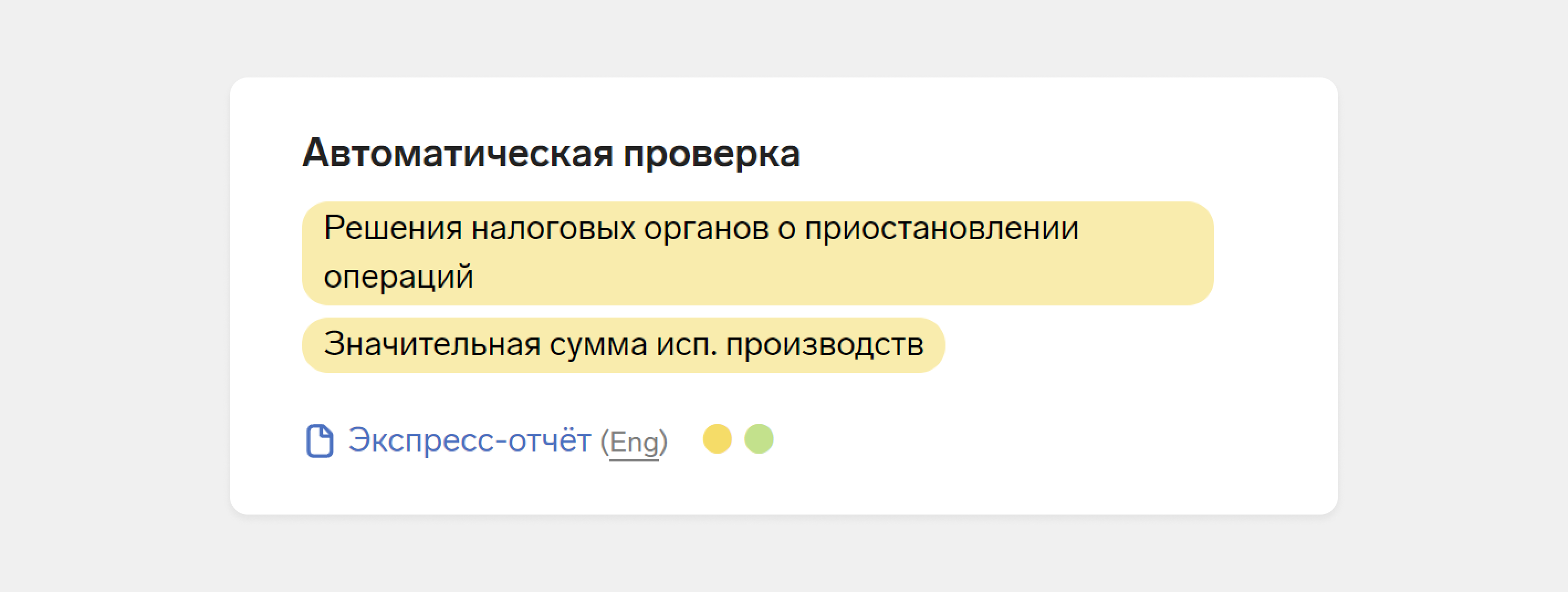Open the Eng version of the report
The width and height of the screenshot is (1568, 592).
pos(634,442)
